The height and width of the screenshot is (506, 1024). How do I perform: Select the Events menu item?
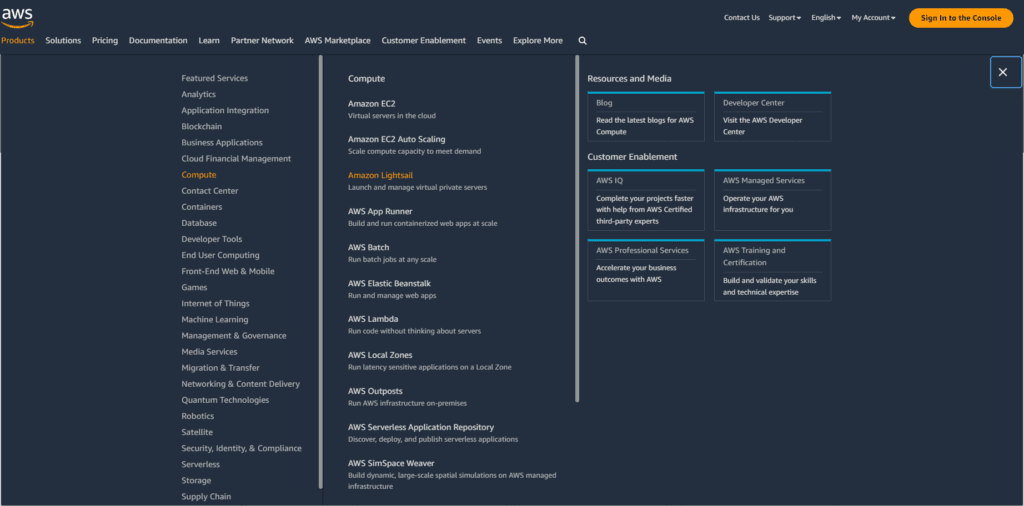point(489,40)
